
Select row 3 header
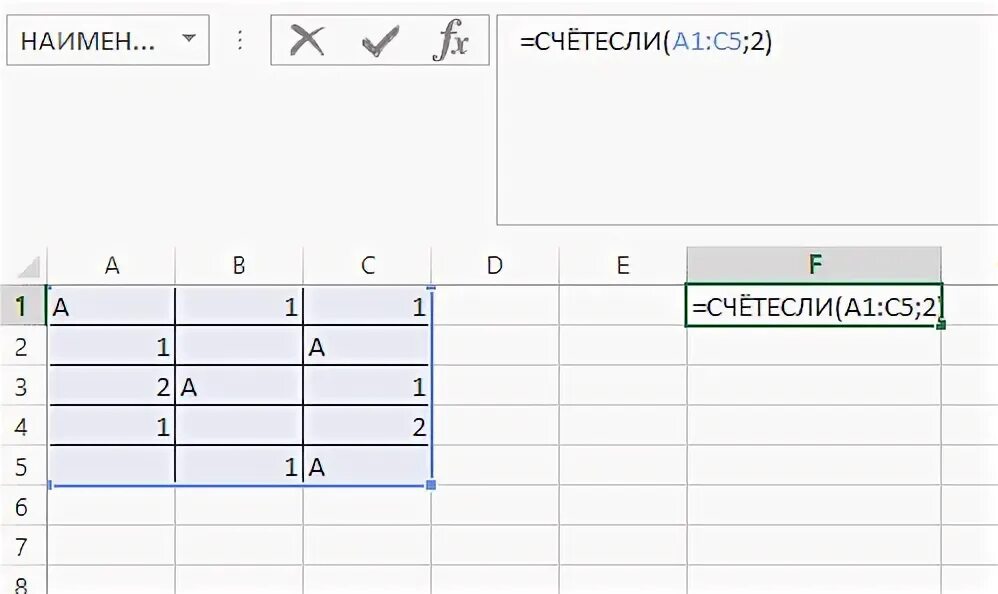pyautogui.click(x=22, y=386)
